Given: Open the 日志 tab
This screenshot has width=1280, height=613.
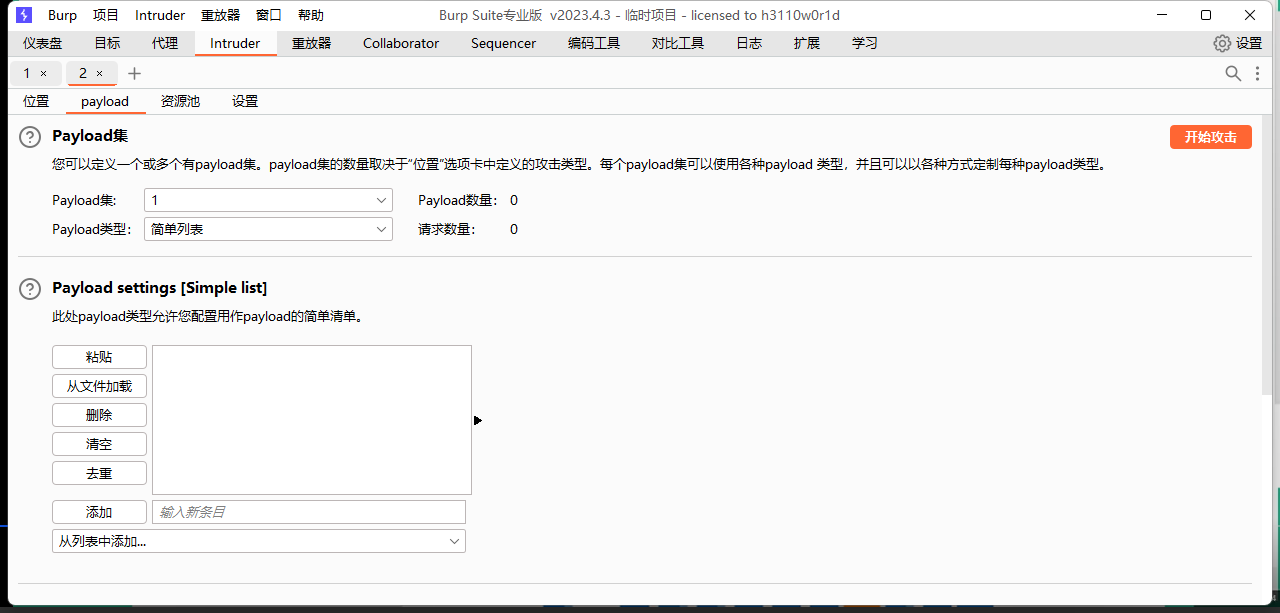Looking at the screenshot, I should click(x=749, y=43).
